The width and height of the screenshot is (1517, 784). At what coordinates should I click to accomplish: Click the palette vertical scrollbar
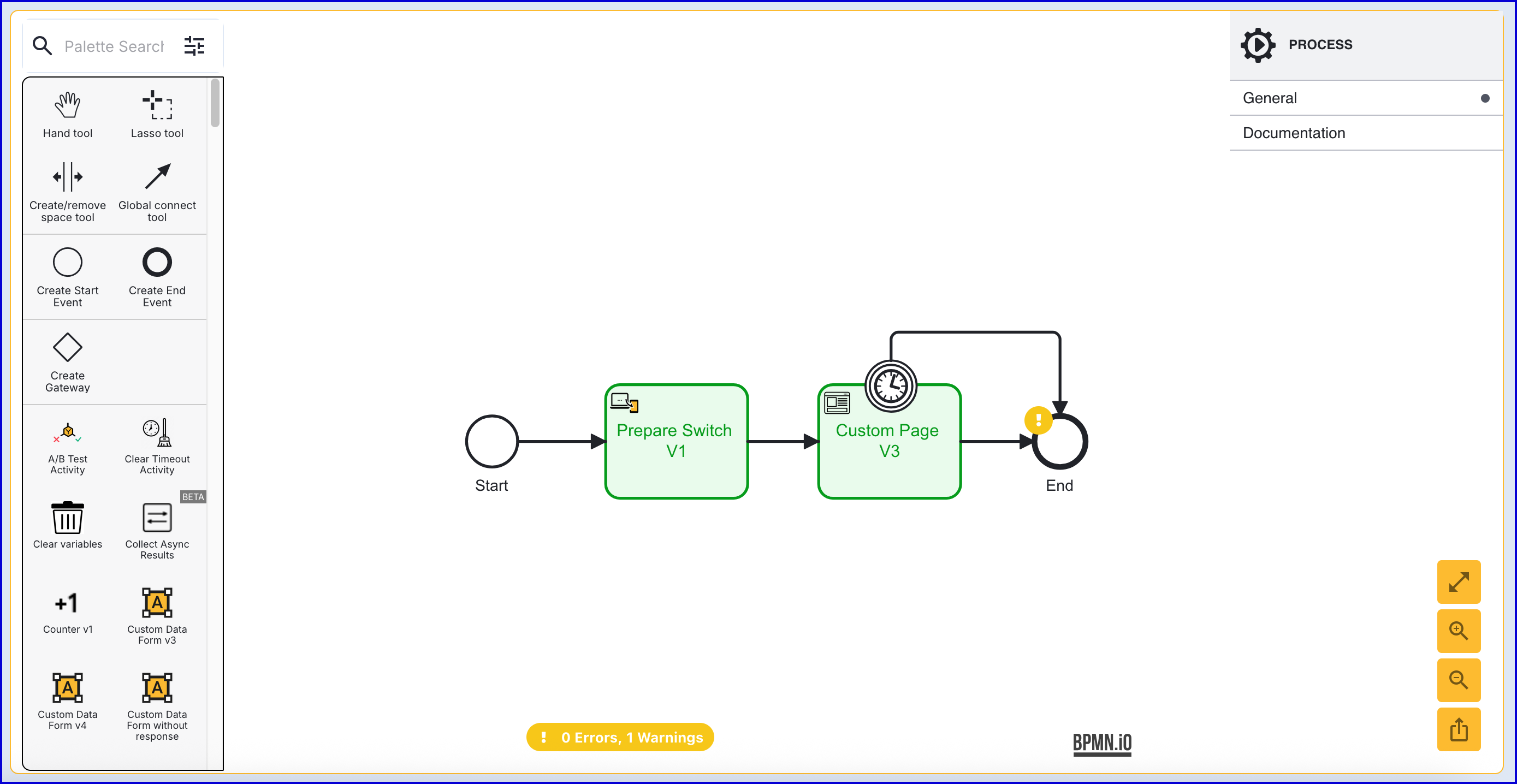click(215, 103)
